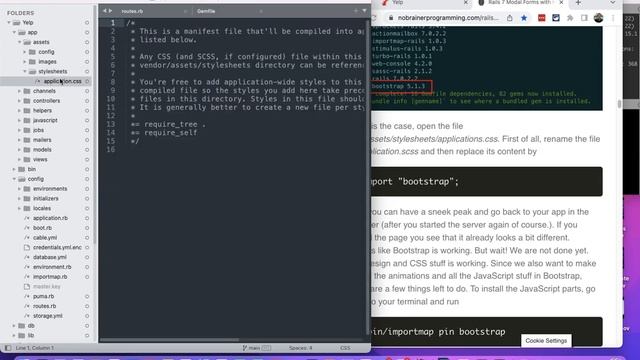Open environment.rb in the sidebar
The height and width of the screenshot is (360, 640).
(x=52, y=267)
